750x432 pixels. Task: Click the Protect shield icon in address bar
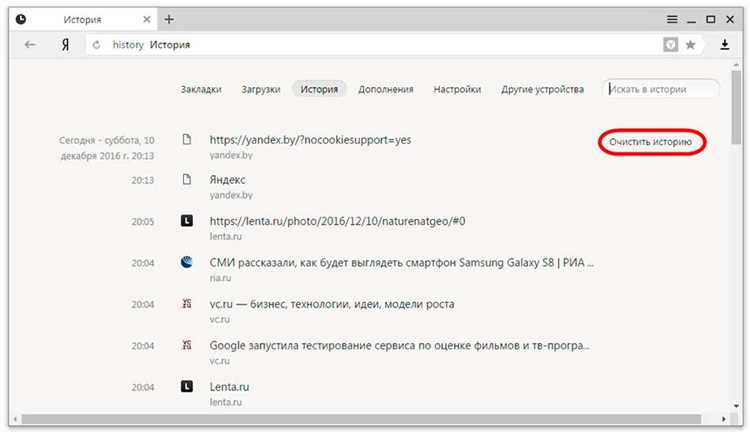click(x=670, y=45)
